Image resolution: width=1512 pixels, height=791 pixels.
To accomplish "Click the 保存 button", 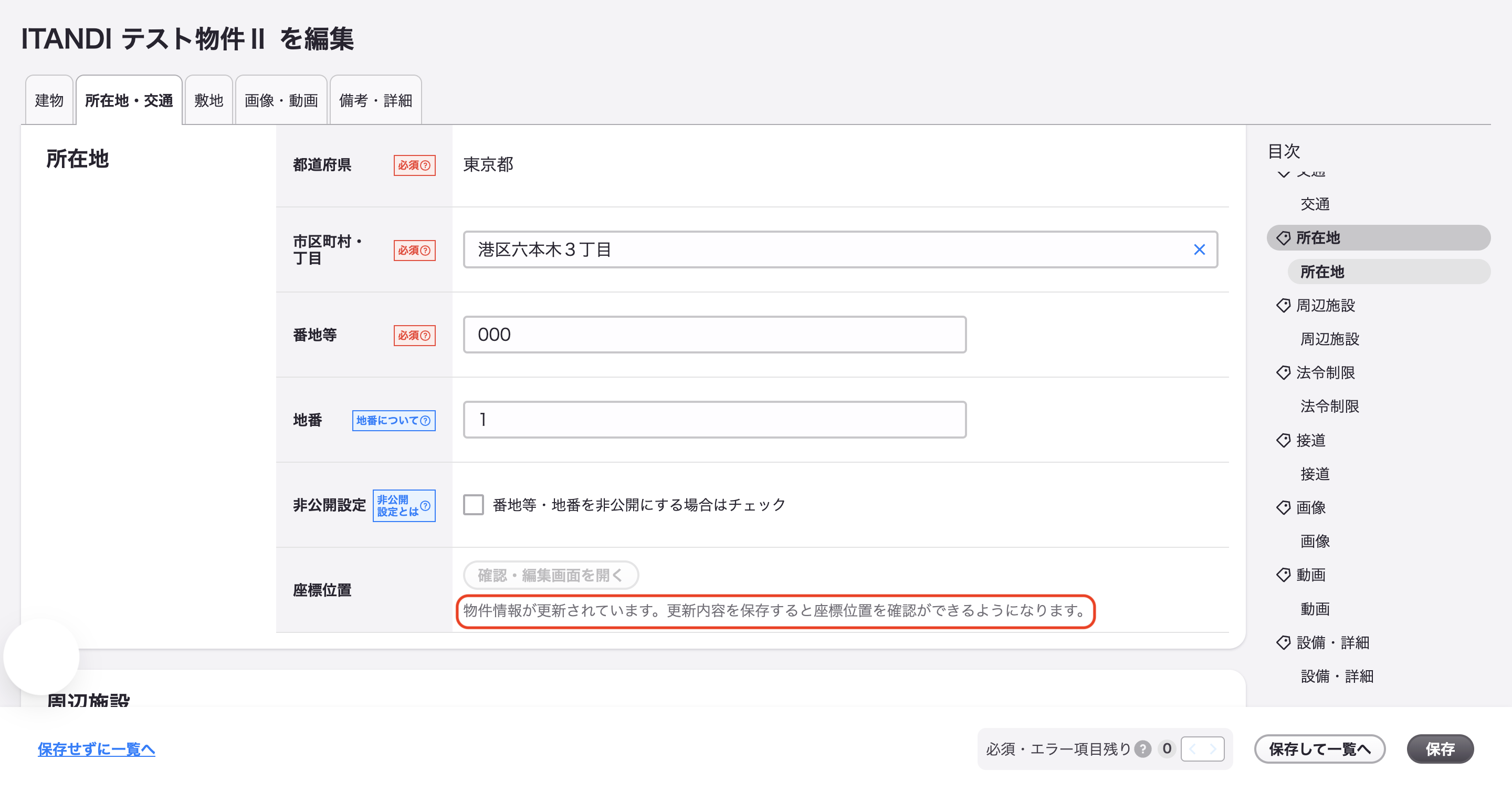I will pyautogui.click(x=1440, y=749).
